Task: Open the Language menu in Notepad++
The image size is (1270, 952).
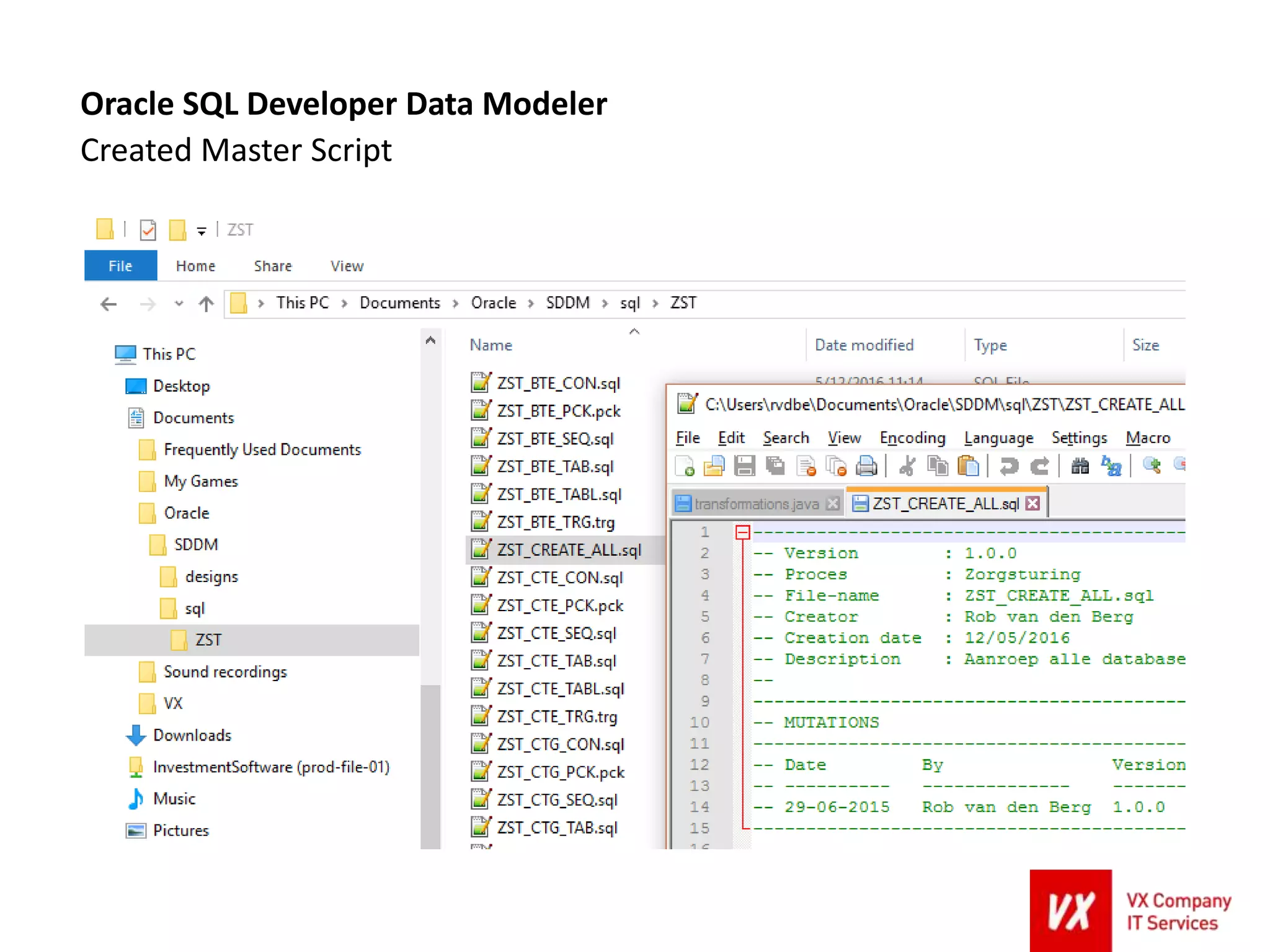Action: point(998,438)
